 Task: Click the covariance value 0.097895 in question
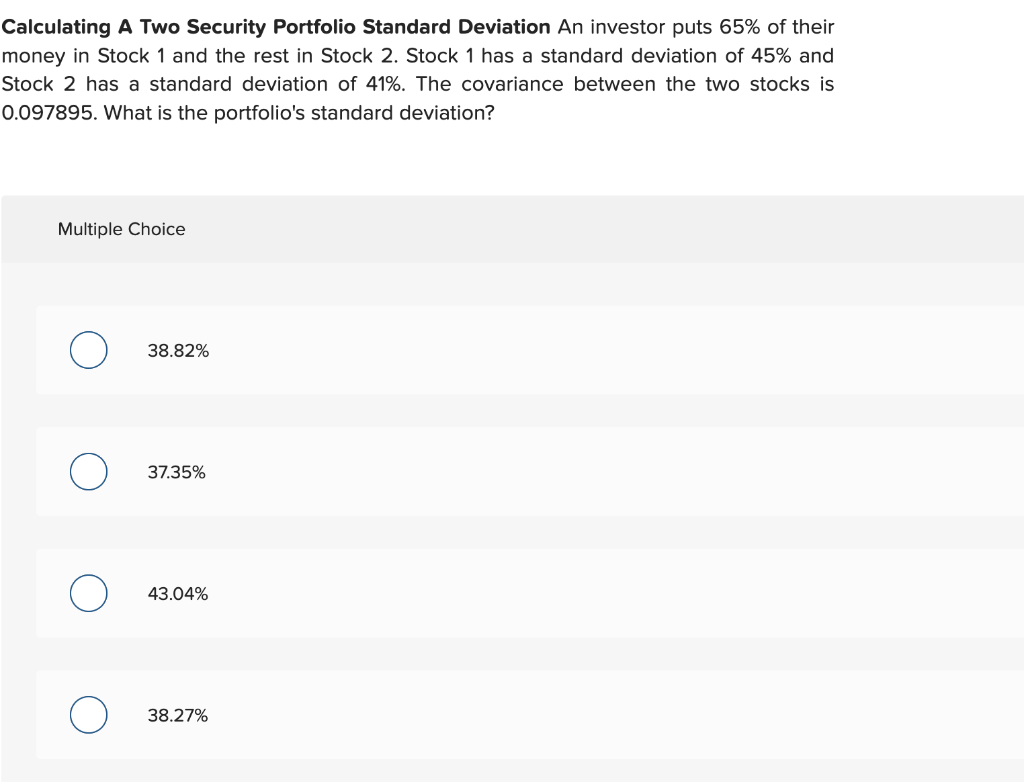pyautogui.click(x=44, y=113)
